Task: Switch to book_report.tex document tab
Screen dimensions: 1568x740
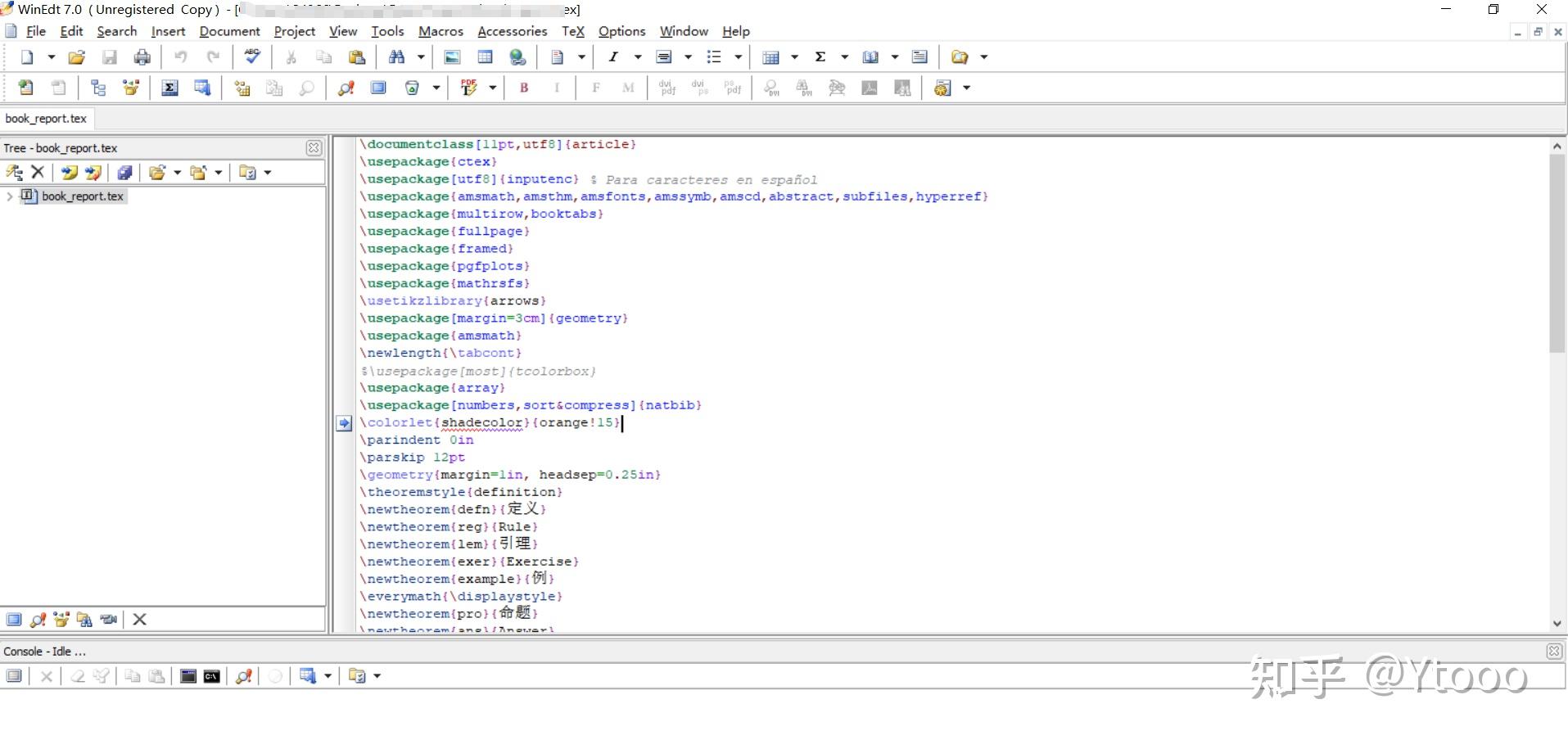Action: pos(46,119)
